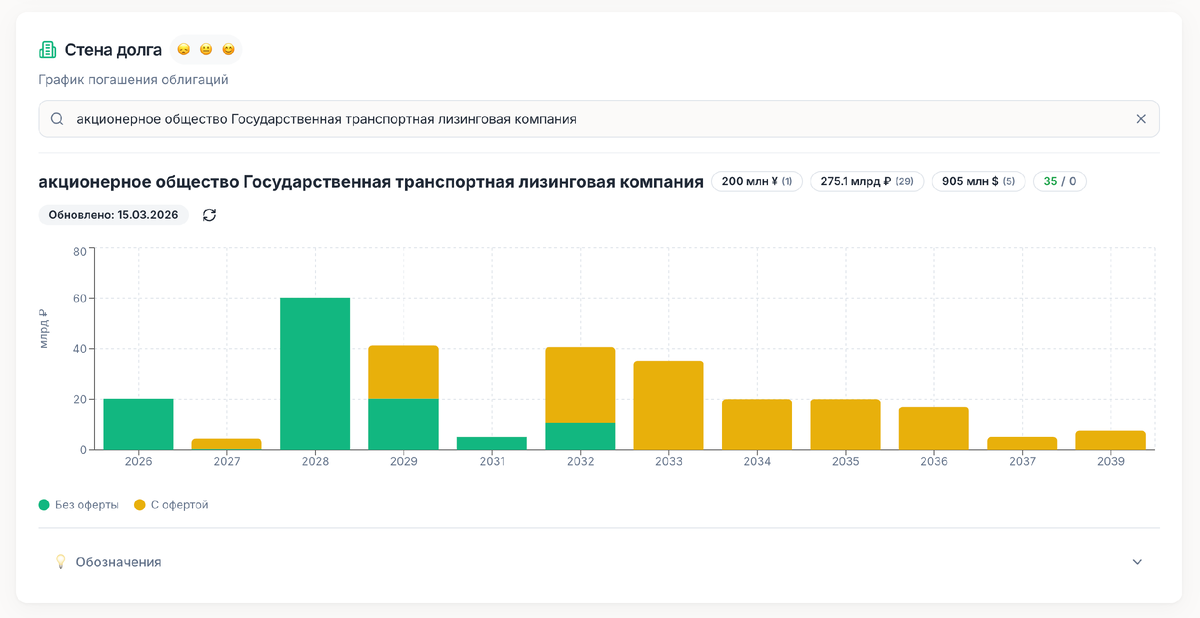
Task: Select the green segment of 2032 bar
Action: tap(580, 436)
